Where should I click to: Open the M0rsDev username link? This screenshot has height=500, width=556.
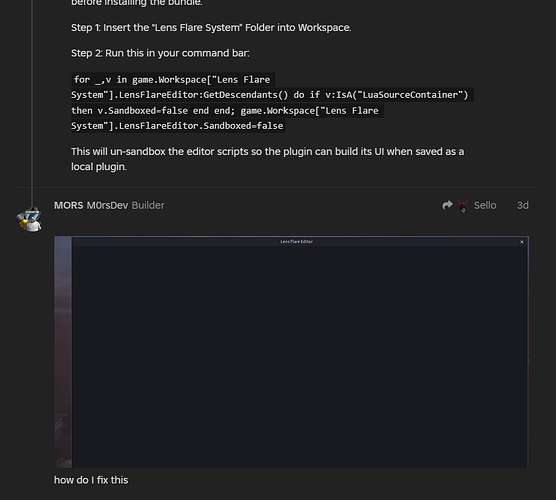click(x=107, y=205)
